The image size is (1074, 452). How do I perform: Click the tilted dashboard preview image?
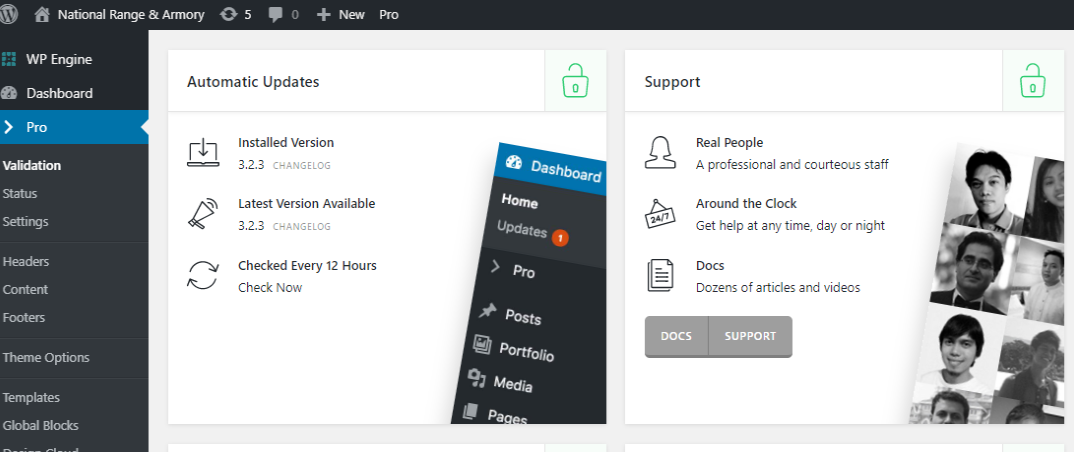(x=531, y=284)
